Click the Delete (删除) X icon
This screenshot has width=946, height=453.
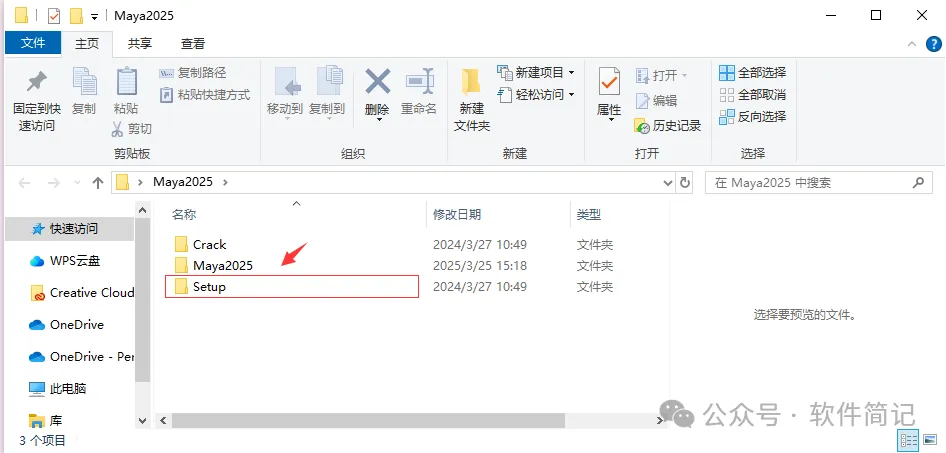378,81
